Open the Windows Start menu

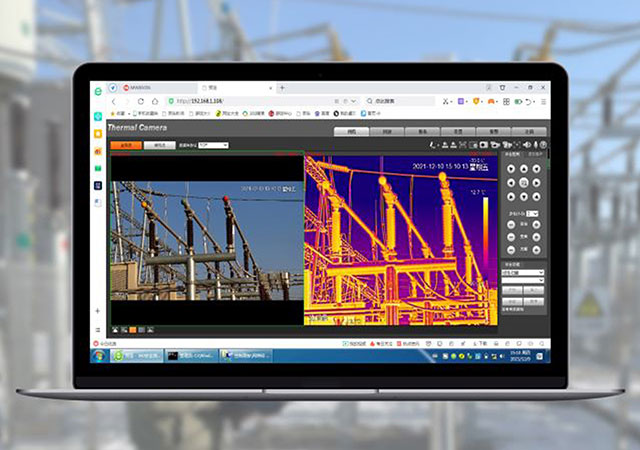coord(99,355)
